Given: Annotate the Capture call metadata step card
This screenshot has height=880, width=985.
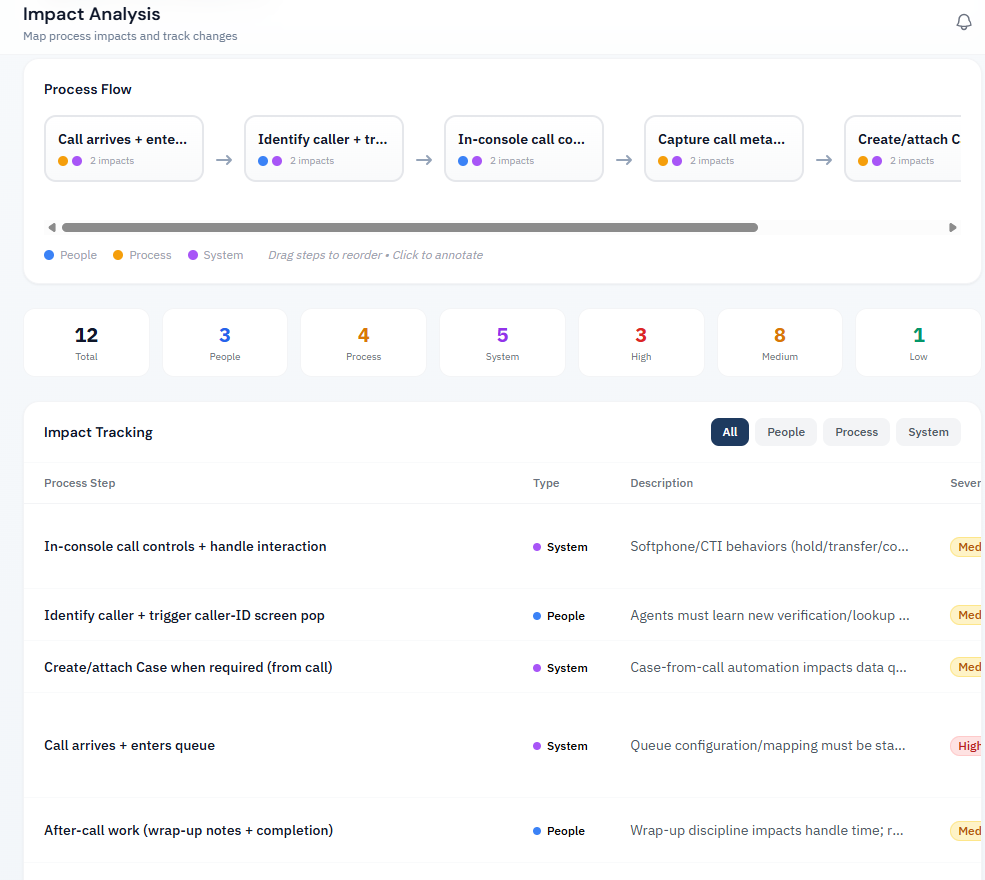Looking at the screenshot, I should (x=724, y=148).
